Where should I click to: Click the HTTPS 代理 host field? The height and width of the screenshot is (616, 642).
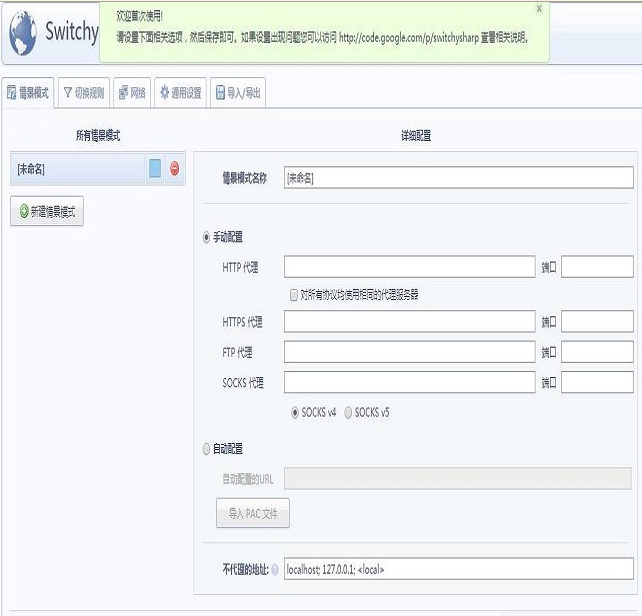[x=409, y=322]
